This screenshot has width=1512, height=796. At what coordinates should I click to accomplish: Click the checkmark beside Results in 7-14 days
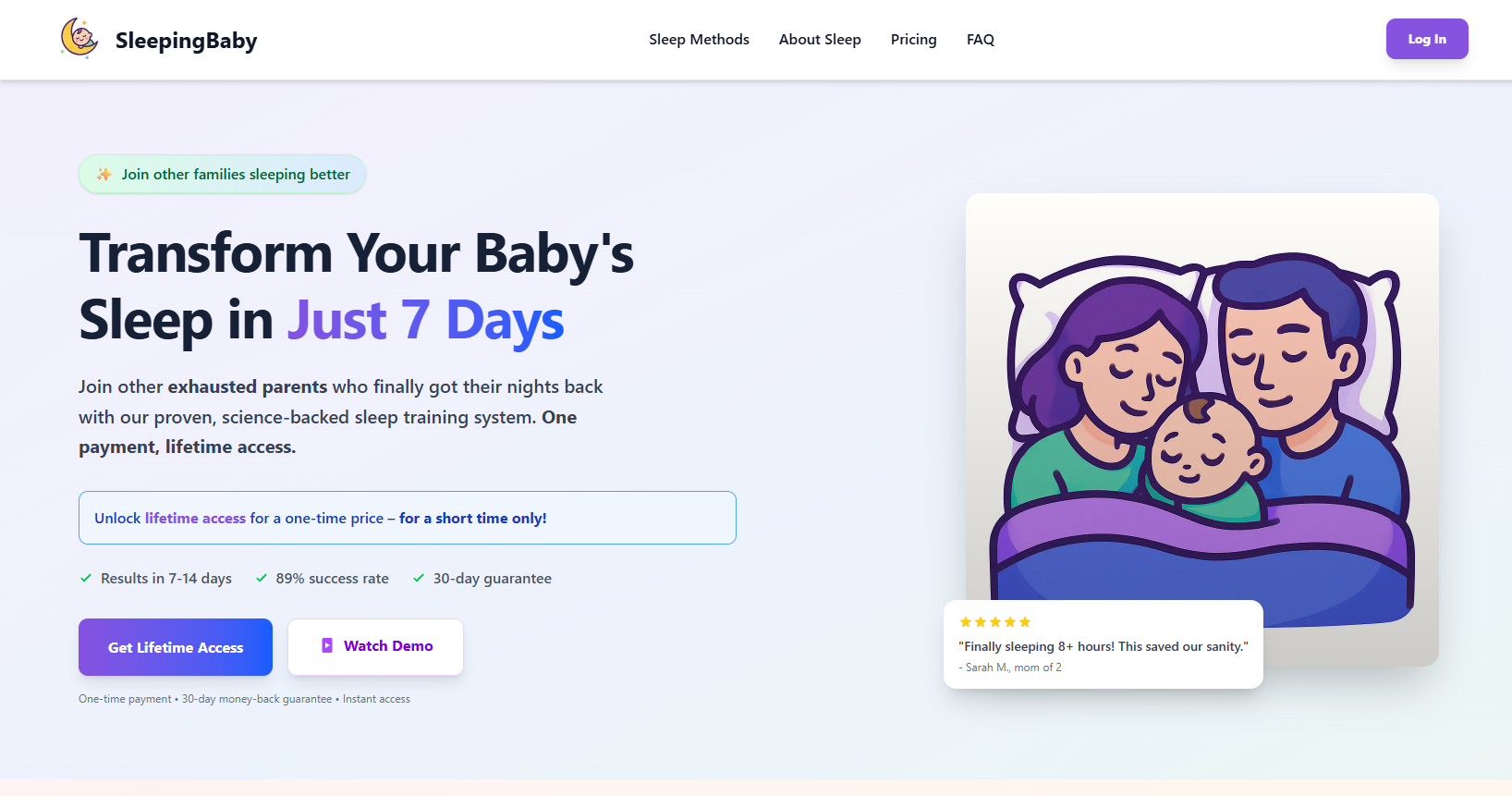point(84,577)
